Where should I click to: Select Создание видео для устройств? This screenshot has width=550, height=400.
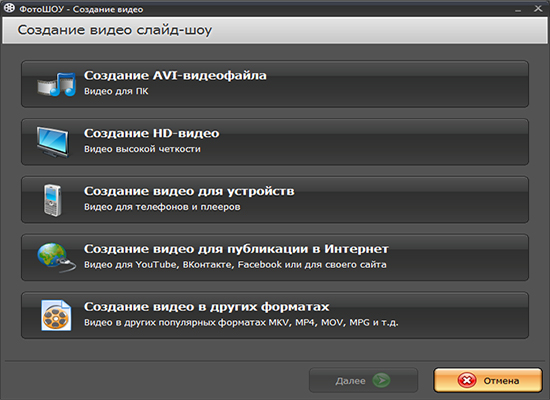(275, 200)
